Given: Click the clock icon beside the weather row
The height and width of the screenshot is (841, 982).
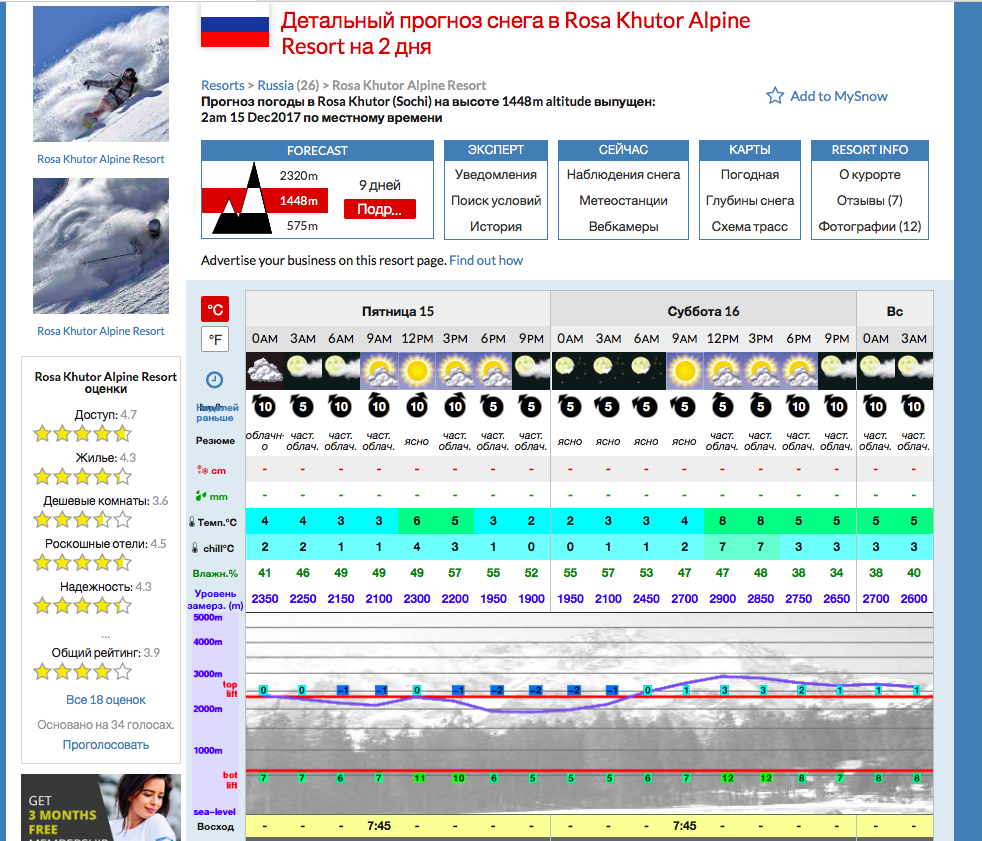Looking at the screenshot, I should tap(214, 379).
